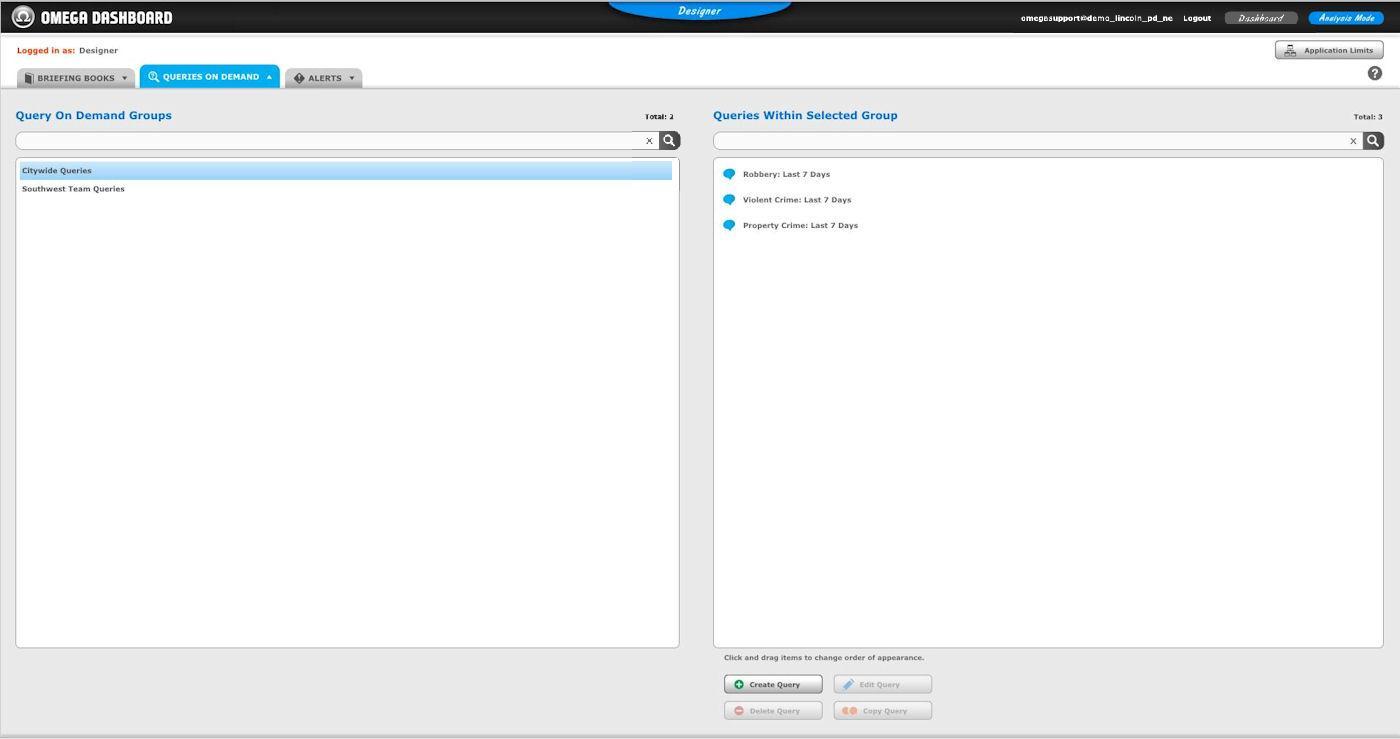Click the queries search magnifier icon

tap(1373, 141)
